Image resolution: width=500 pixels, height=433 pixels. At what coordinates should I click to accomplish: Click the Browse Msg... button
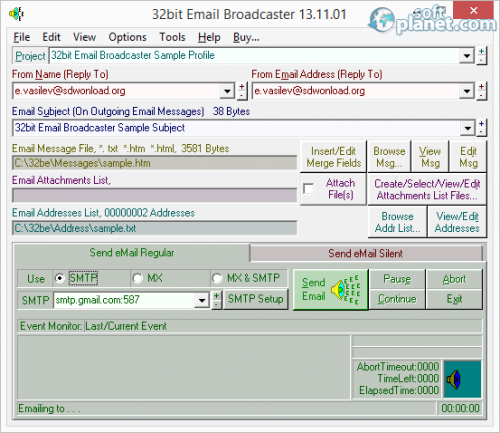(x=389, y=157)
